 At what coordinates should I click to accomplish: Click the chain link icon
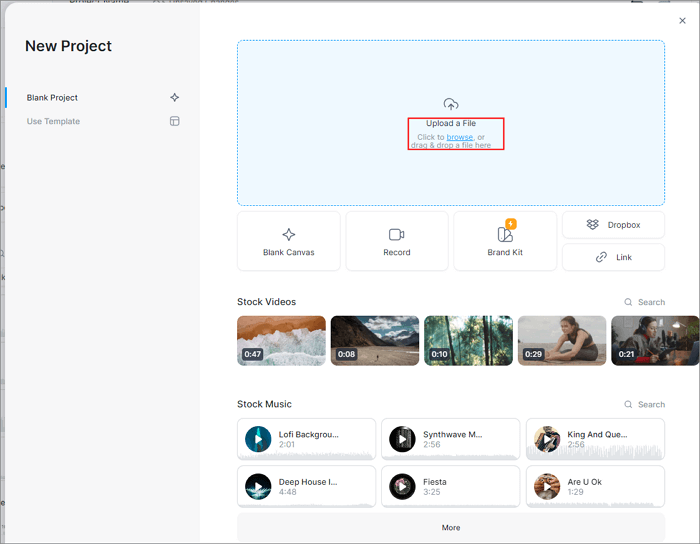click(x=601, y=257)
